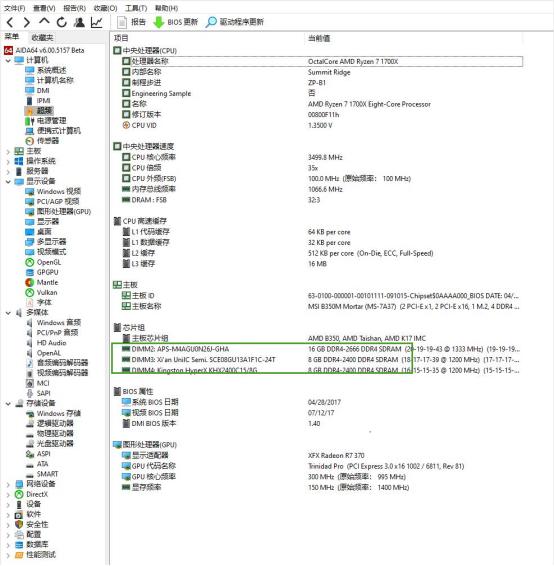The image size is (554, 566).
Task: Select the CPU 核心频率 row
Action: (x=322, y=157)
